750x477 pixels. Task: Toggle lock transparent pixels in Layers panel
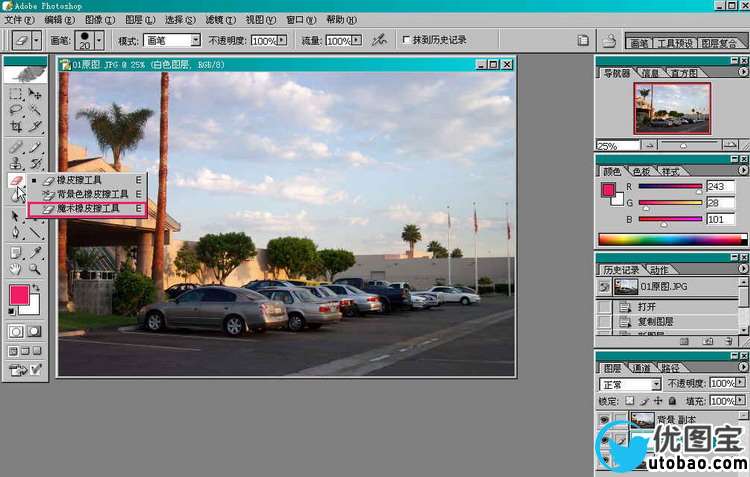tap(630, 400)
